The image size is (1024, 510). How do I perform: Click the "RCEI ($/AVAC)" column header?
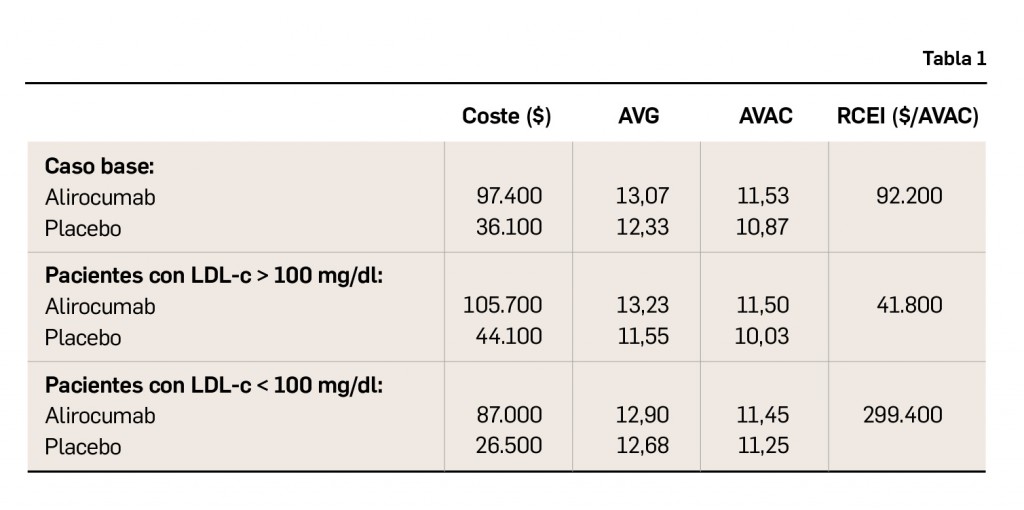pyautogui.click(x=907, y=116)
